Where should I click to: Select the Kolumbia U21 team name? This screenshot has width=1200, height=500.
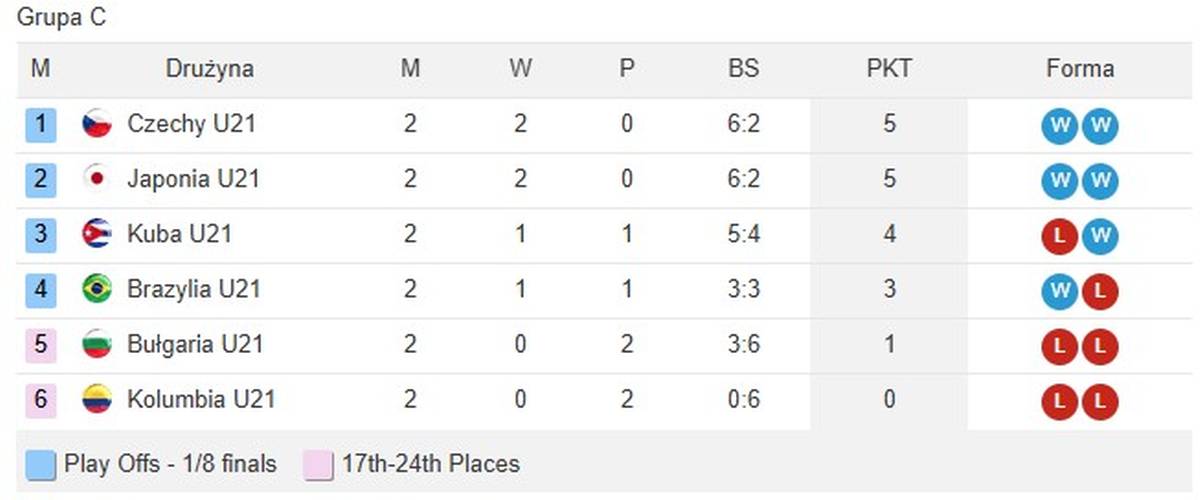point(201,400)
